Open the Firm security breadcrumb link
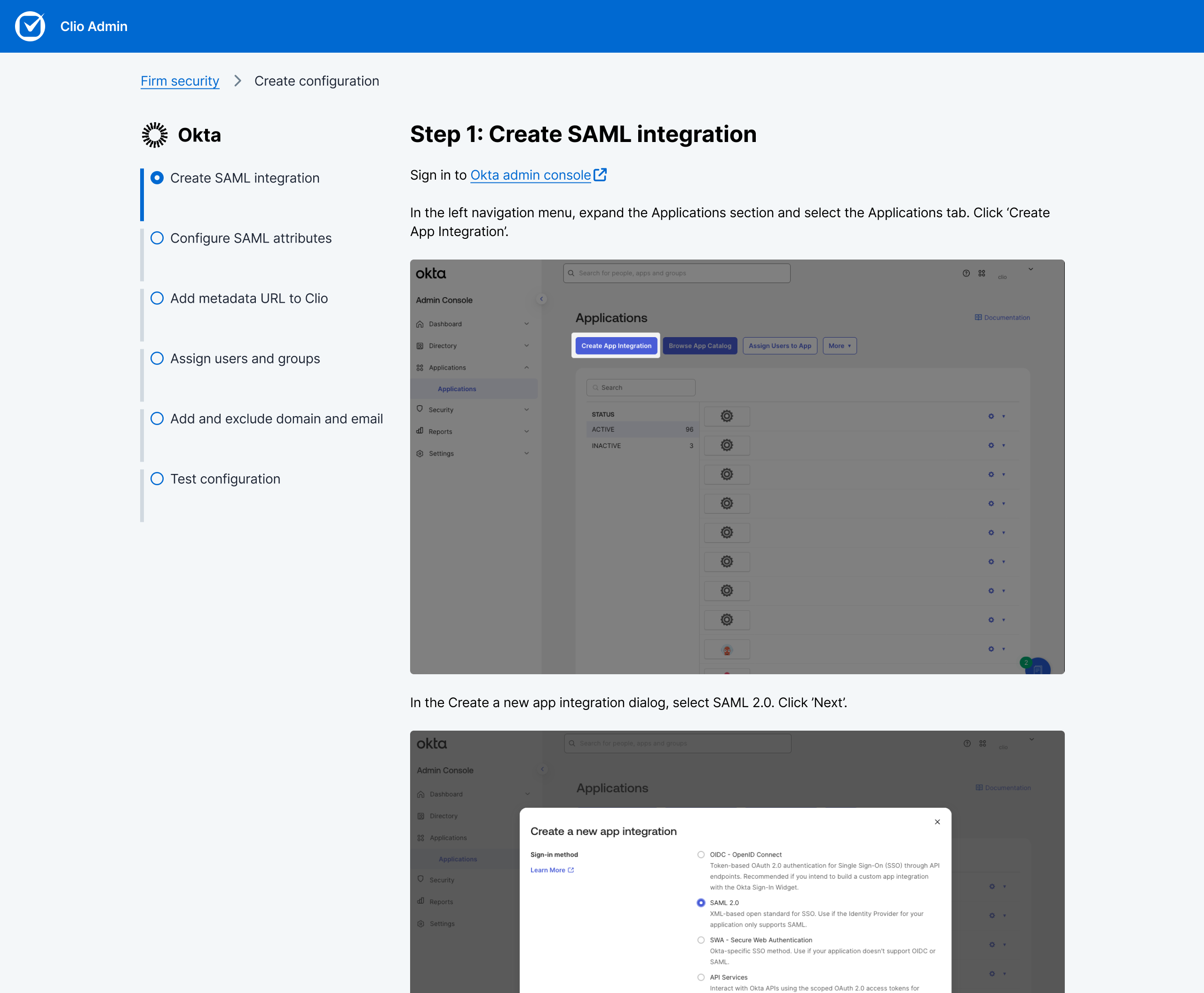This screenshot has height=993, width=1204. (180, 81)
